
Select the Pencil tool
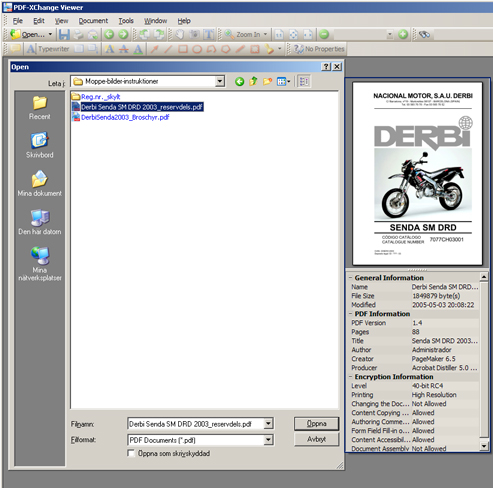[240, 49]
